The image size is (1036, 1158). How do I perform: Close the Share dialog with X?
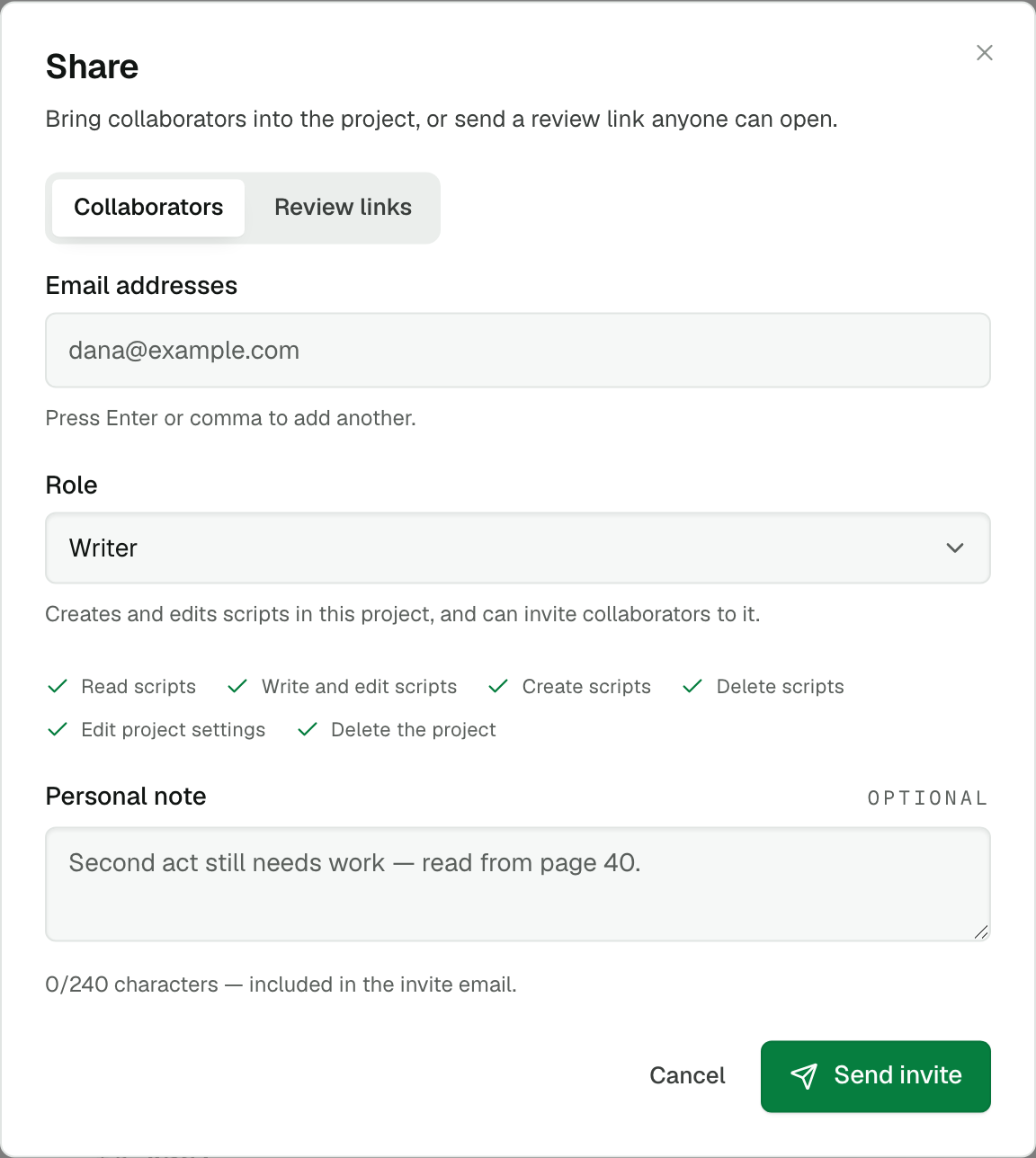985,53
